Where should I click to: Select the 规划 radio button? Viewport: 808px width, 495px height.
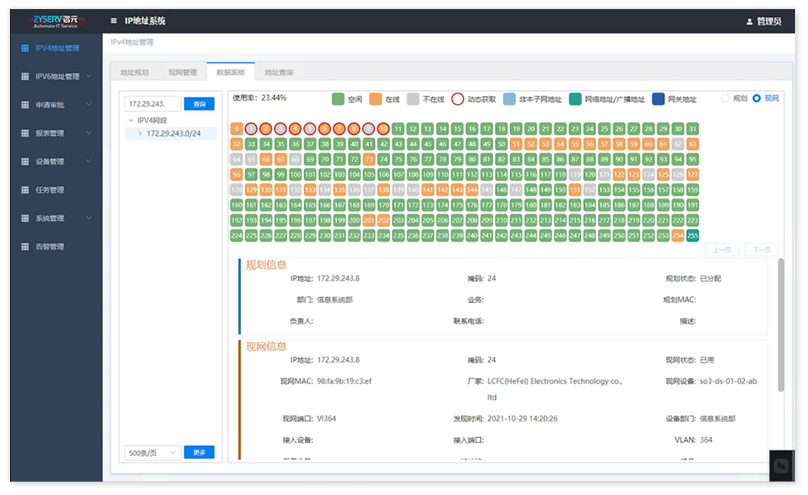[x=726, y=98]
